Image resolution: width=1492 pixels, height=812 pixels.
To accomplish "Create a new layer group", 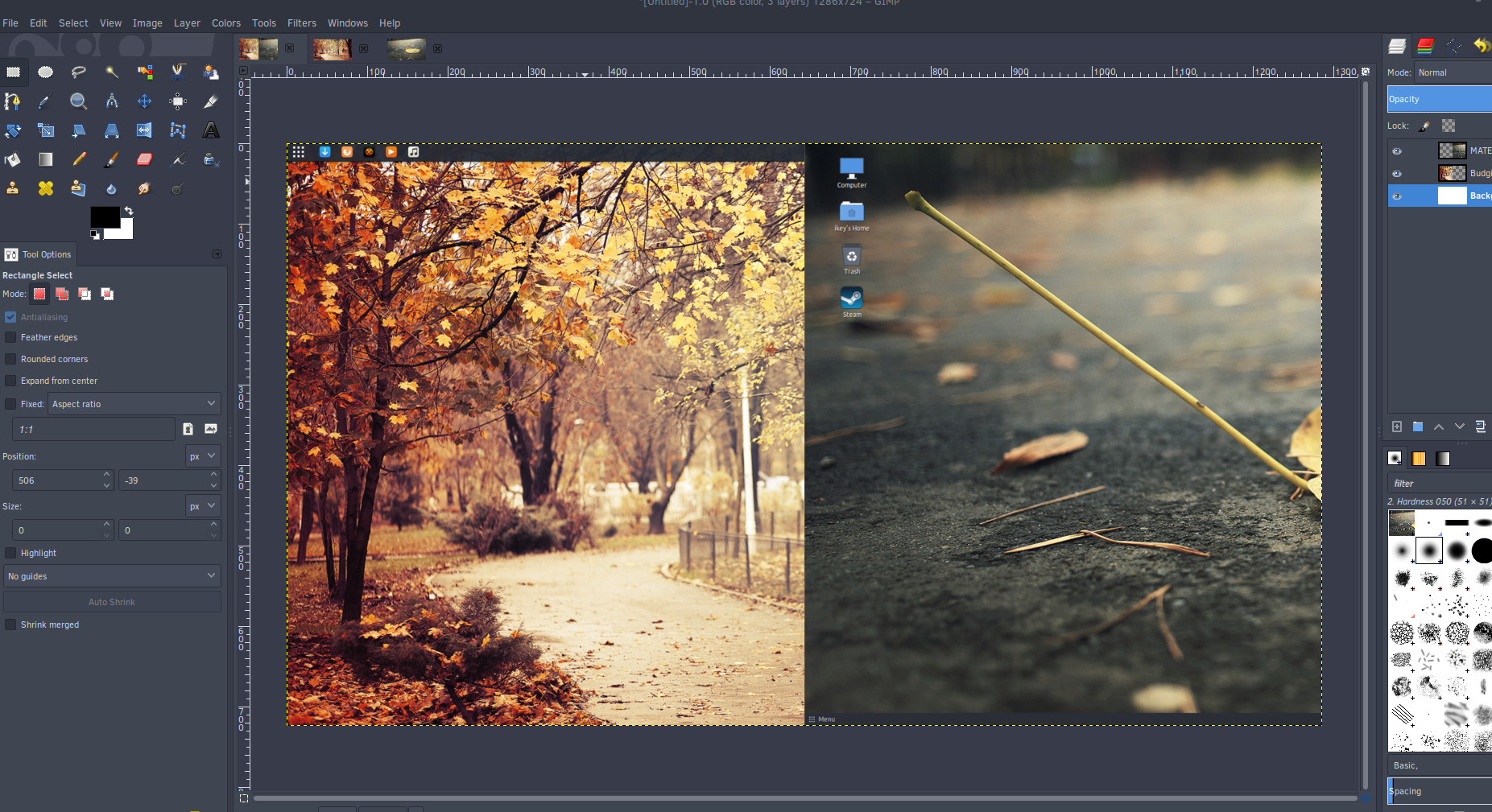I will (1418, 427).
